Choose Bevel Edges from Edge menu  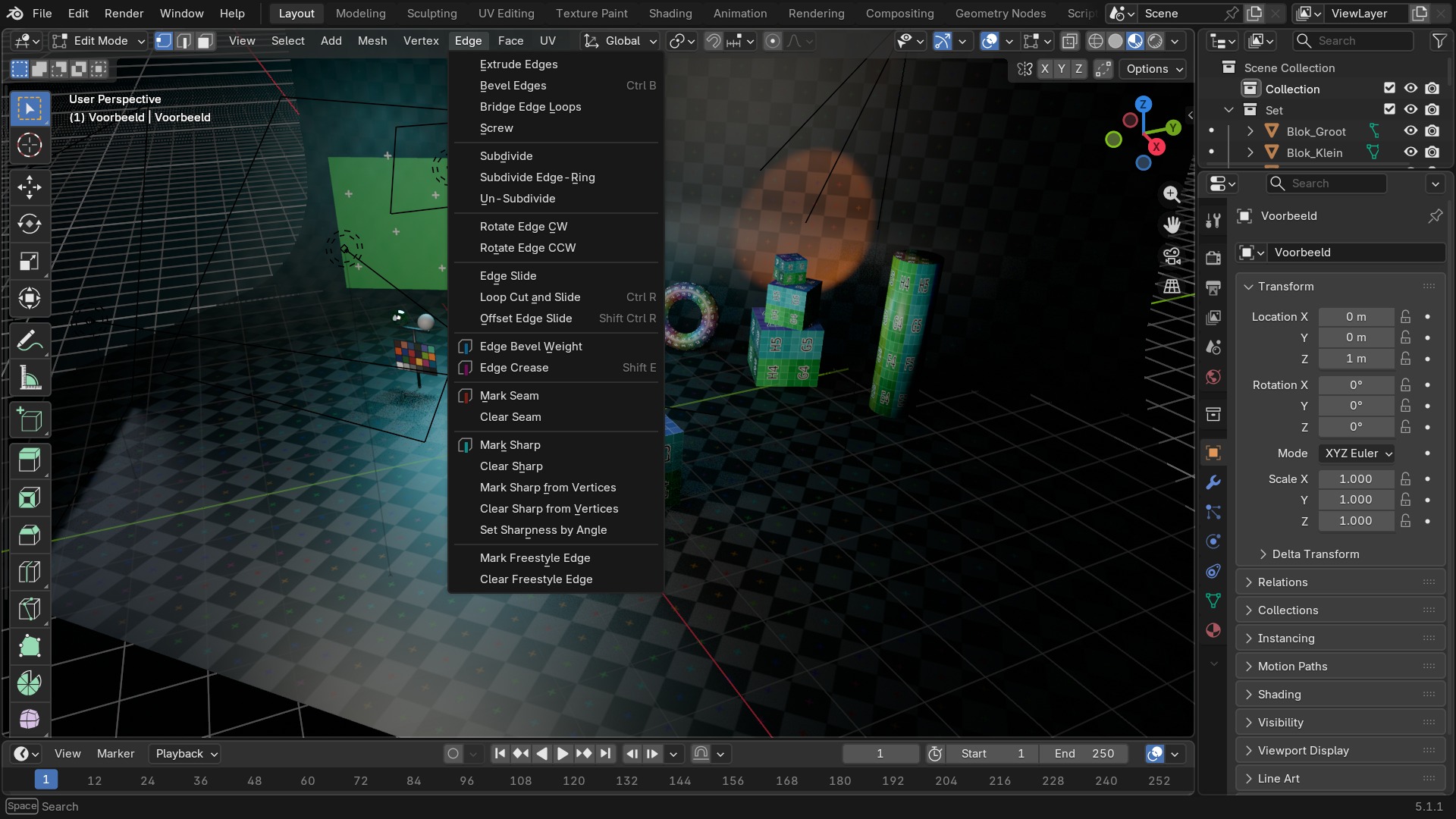(557, 86)
